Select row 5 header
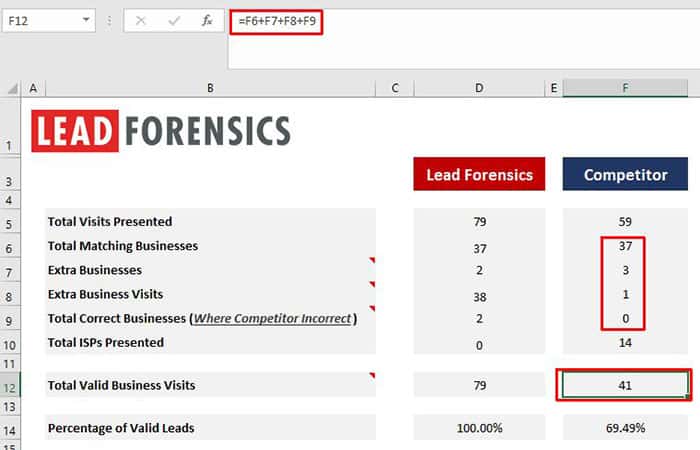This screenshot has height=450, width=700. click(10, 221)
